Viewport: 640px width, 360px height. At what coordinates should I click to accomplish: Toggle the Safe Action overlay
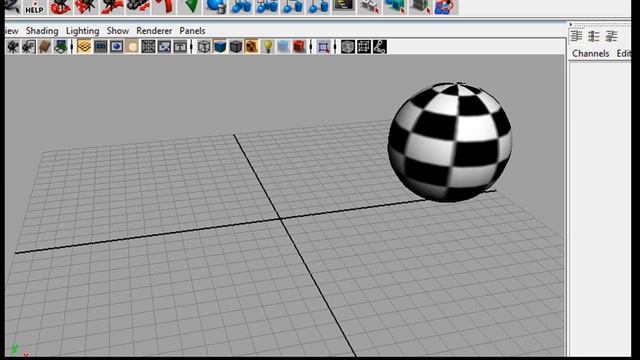pyautogui.click(x=164, y=47)
